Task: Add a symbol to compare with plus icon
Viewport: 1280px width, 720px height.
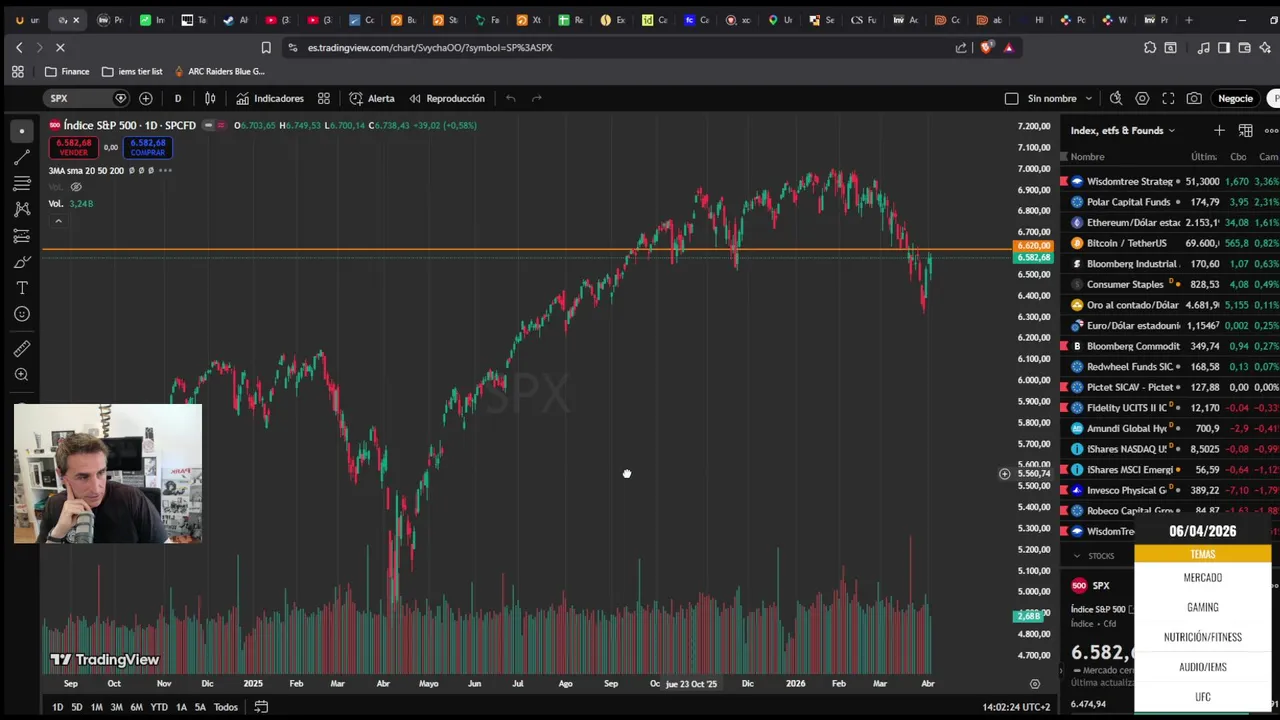Action: click(146, 98)
